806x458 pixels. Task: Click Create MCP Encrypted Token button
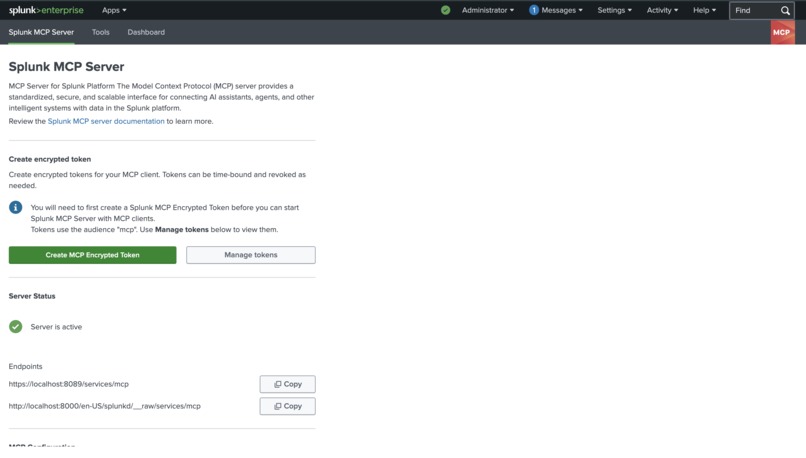tap(93, 255)
